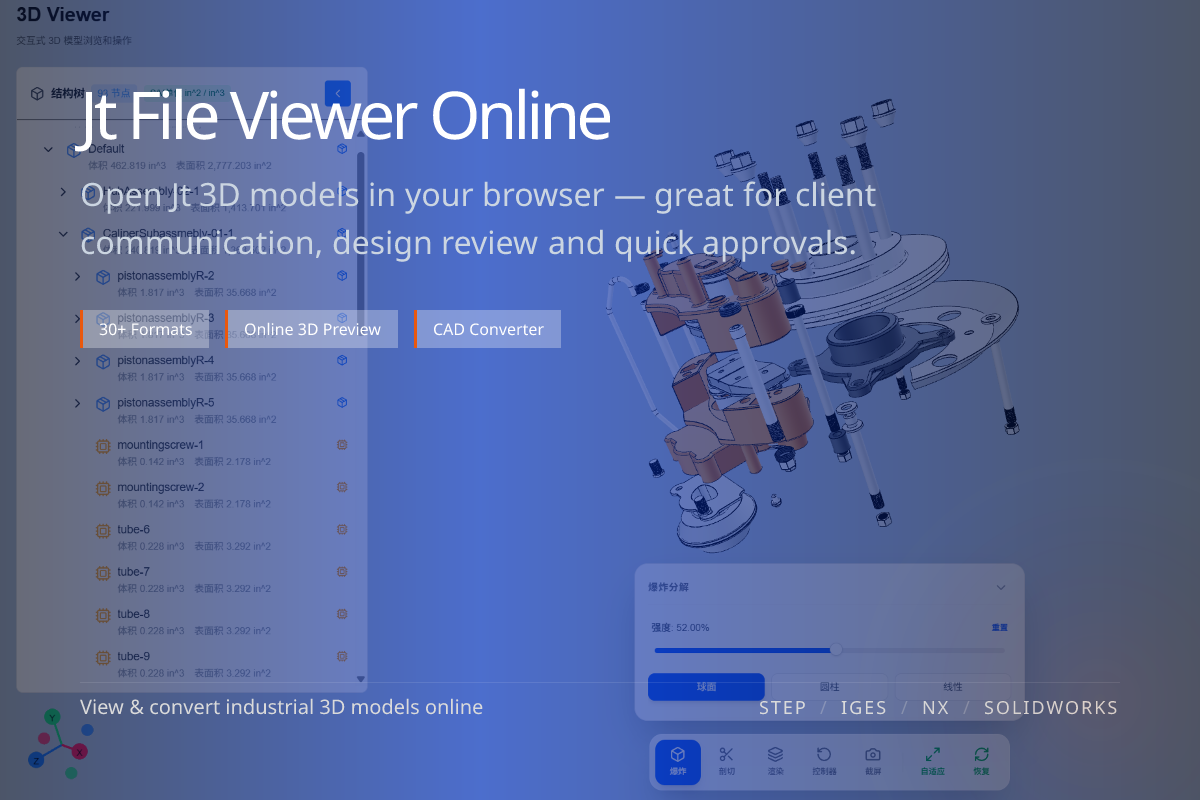Expand the pistonassemblyR-5 node

(x=78, y=403)
